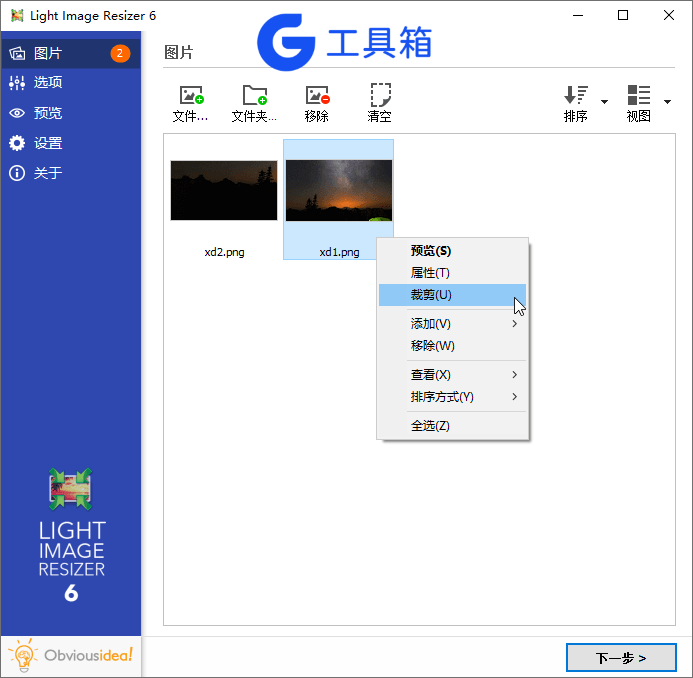Viewport: 693px width, 678px height.
Task: Open the Obviousidea! logo link
Action: 71,656
